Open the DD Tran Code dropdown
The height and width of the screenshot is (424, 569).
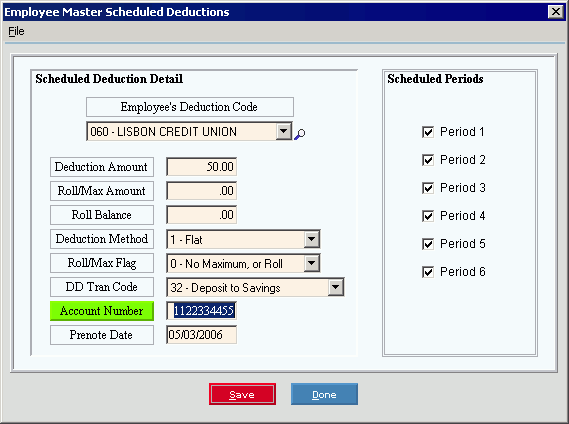tap(336, 287)
